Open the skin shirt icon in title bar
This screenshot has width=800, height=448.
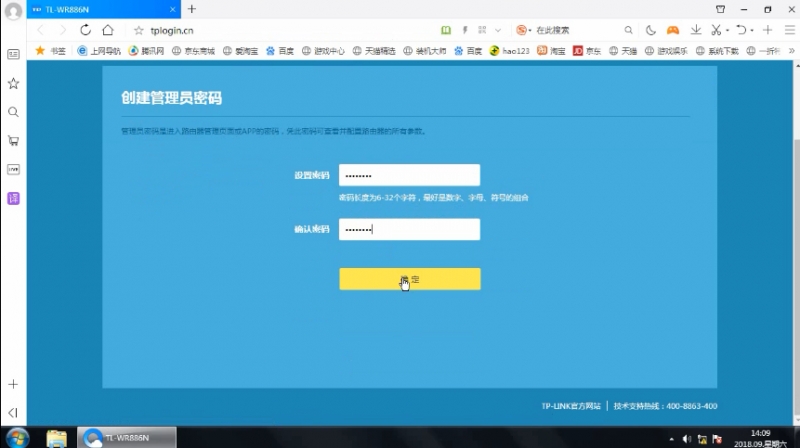tap(720, 9)
